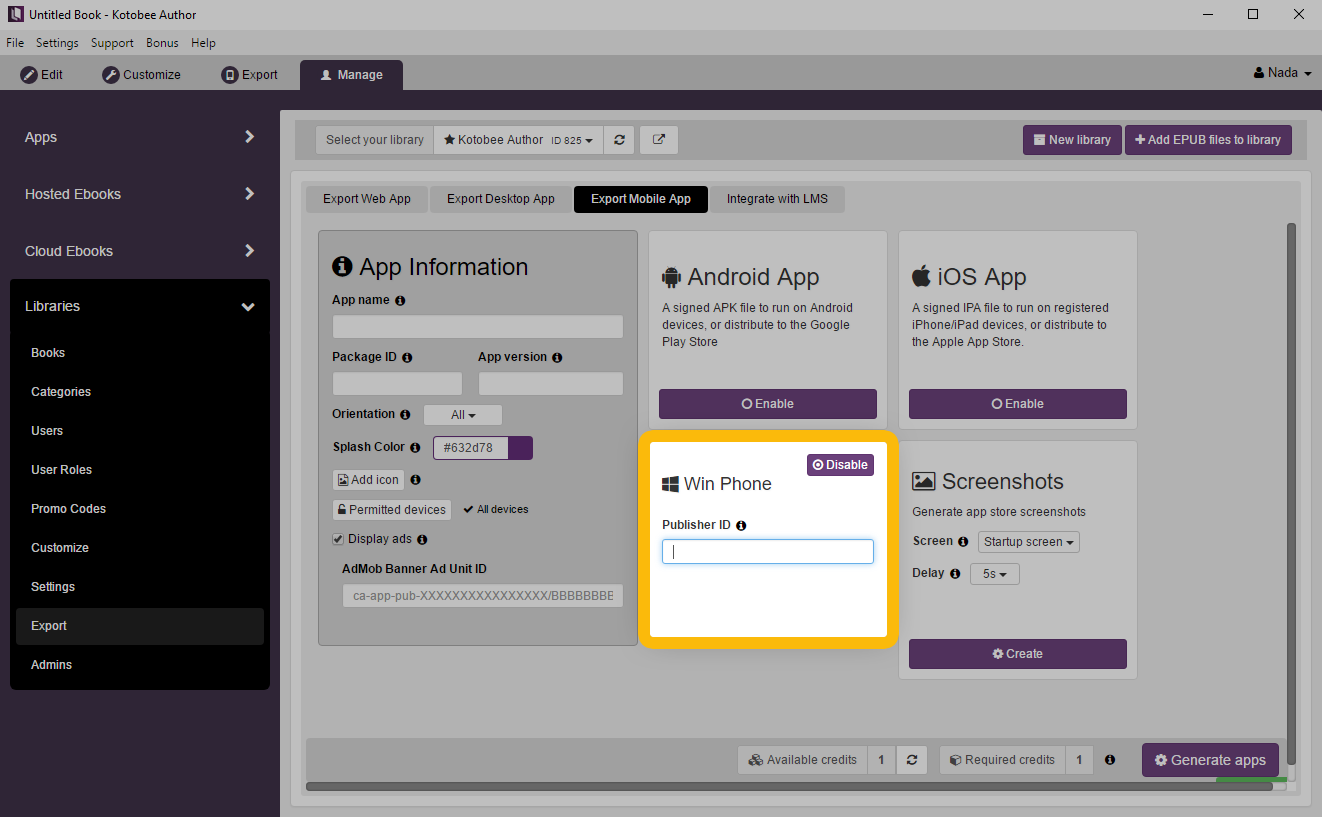Screen dimensions: 1322x817
Task: Open the Help menu
Action: 203,43
